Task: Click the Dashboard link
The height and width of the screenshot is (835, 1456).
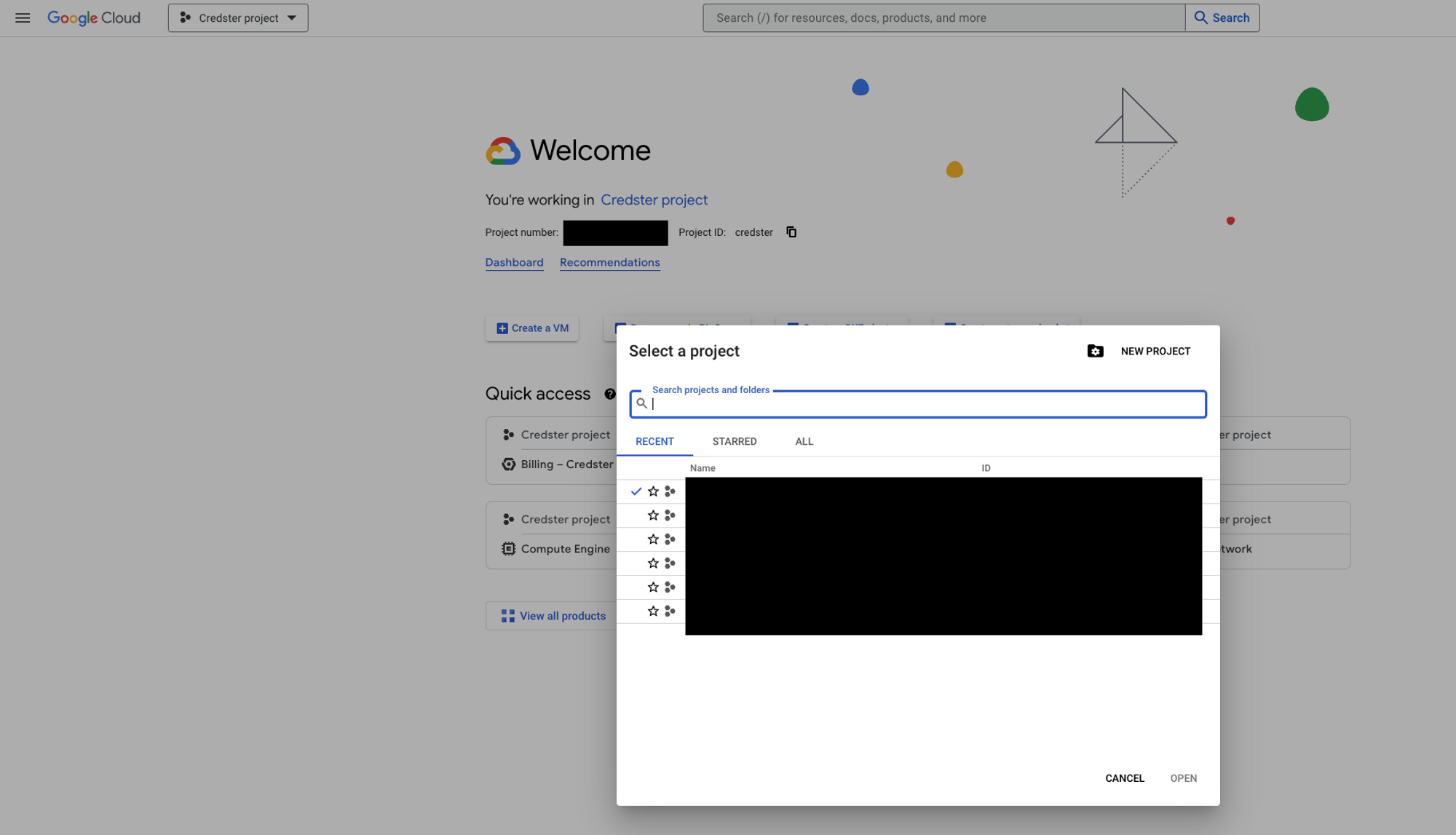Action: click(514, 263)
